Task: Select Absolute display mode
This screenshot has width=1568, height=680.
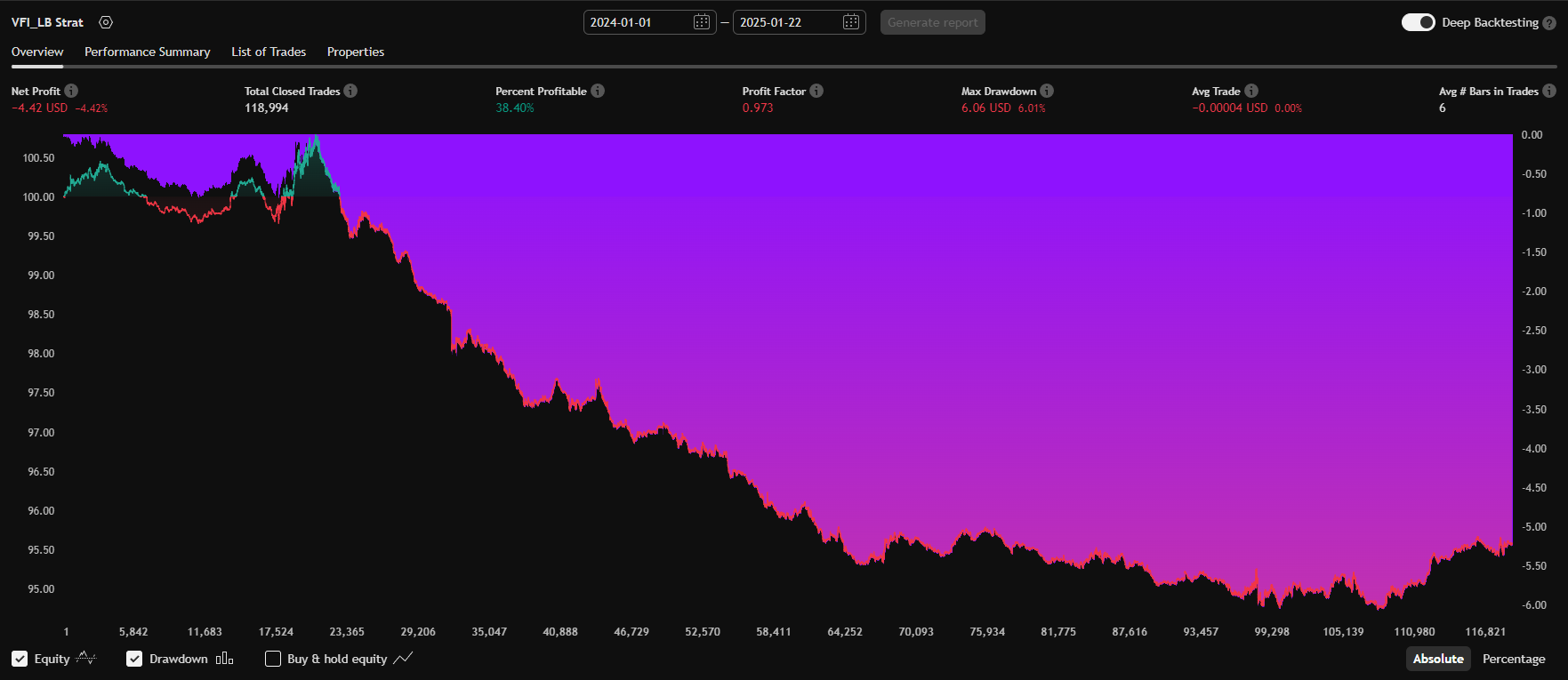Action: point(1438,659)
